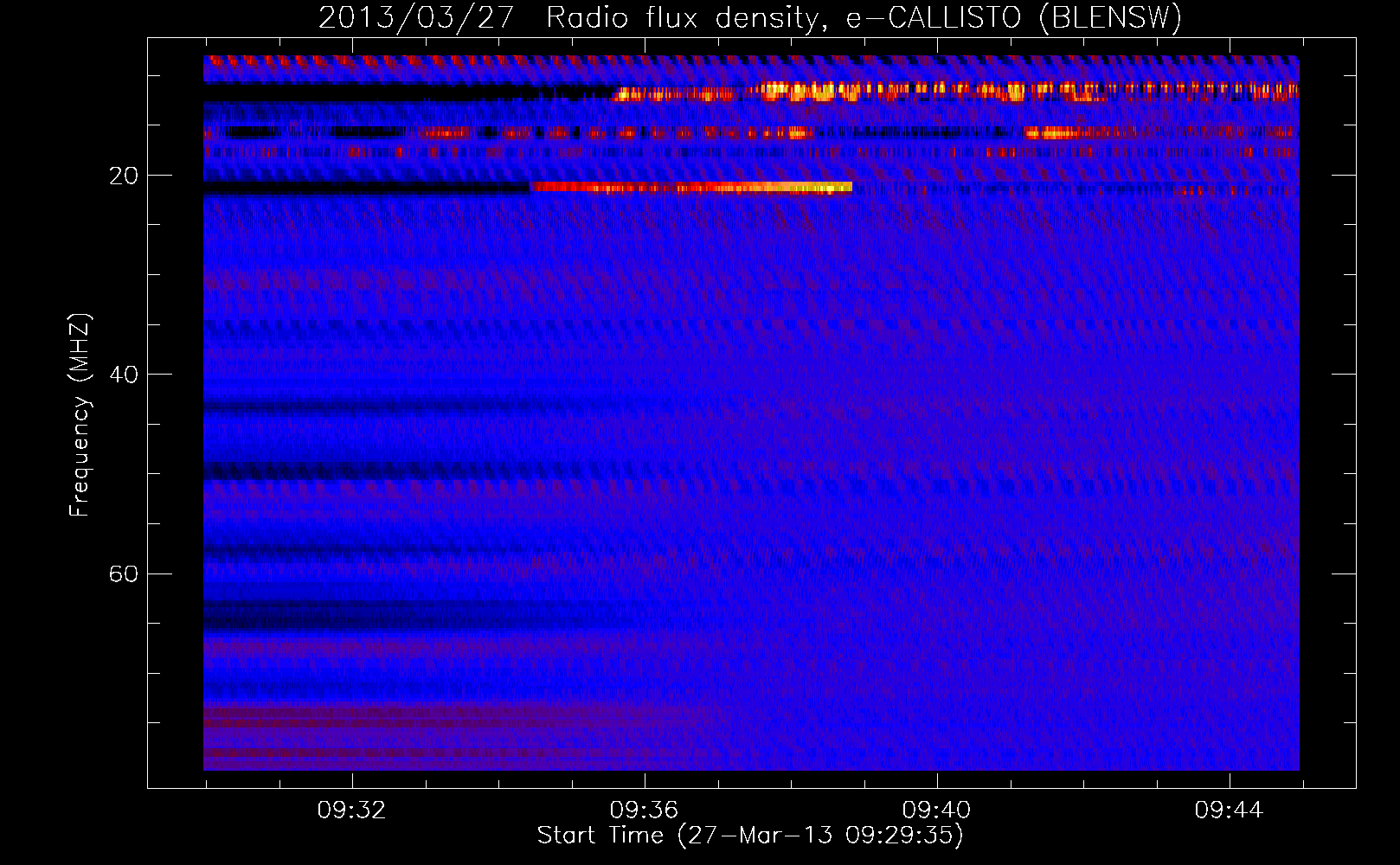
Task: Click the 09:36 time tick label
Action: [x=644, y=811]
